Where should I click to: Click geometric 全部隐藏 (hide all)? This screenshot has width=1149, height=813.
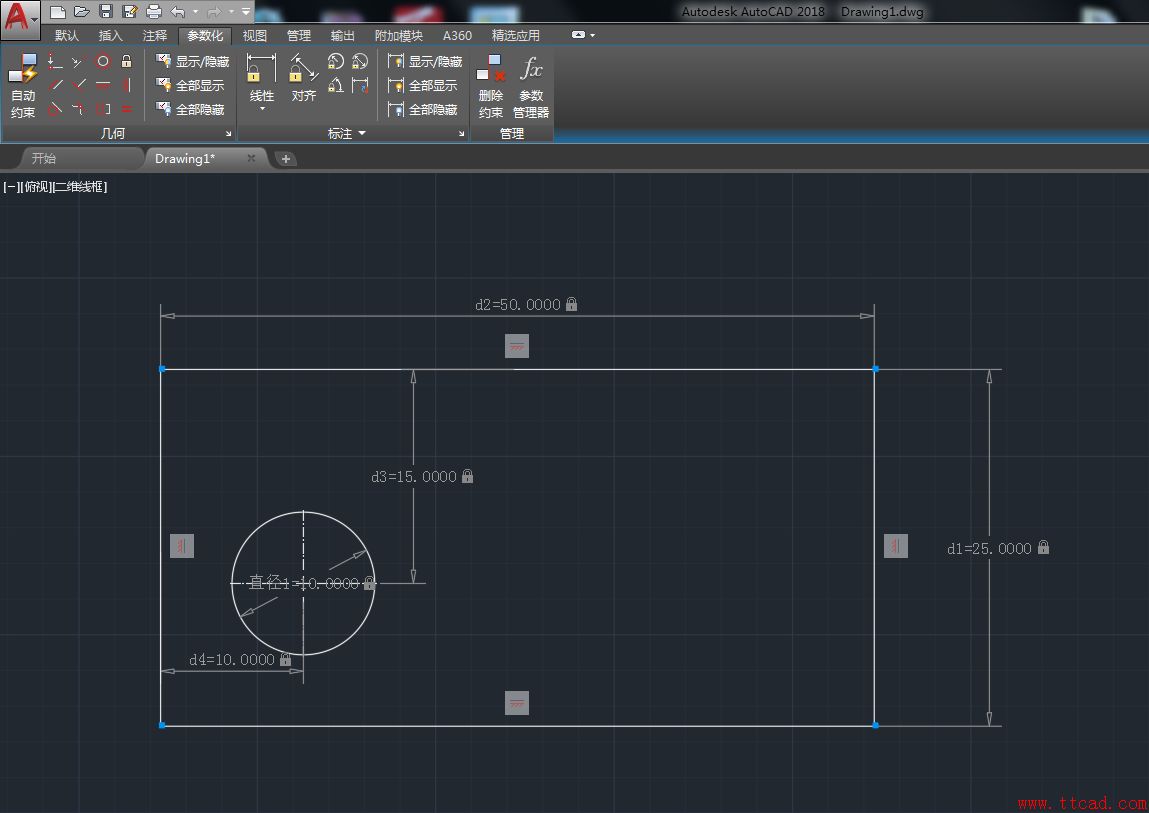[191, 109]
